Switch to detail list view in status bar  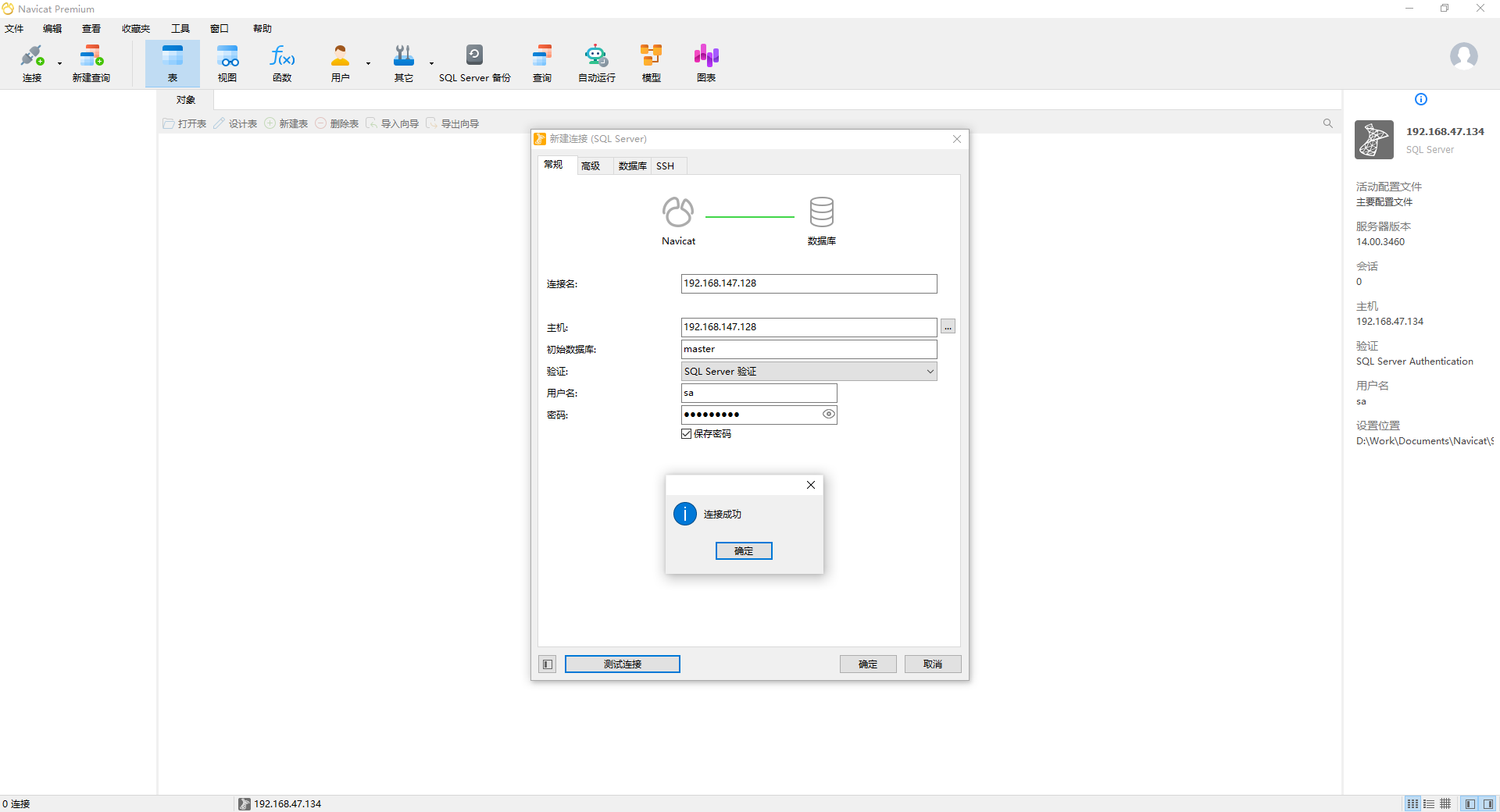click(x=1429, y=803)
